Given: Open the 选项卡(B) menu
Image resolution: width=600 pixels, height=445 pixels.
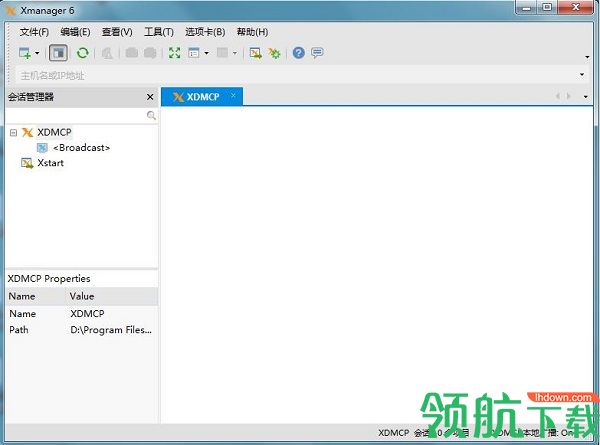Looking at the screenshot, I should pos(205,32).
